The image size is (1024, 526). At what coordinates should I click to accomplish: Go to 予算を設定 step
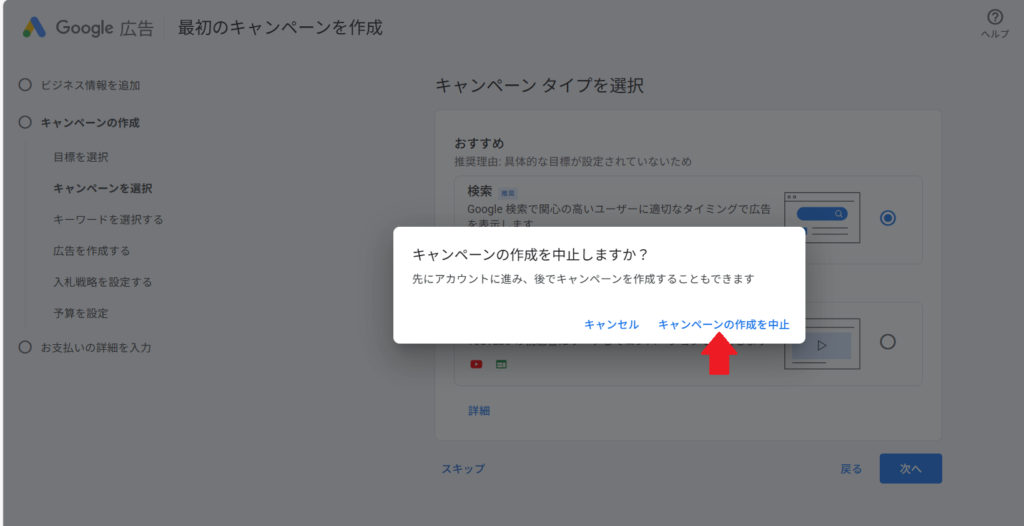coord(81,314)
